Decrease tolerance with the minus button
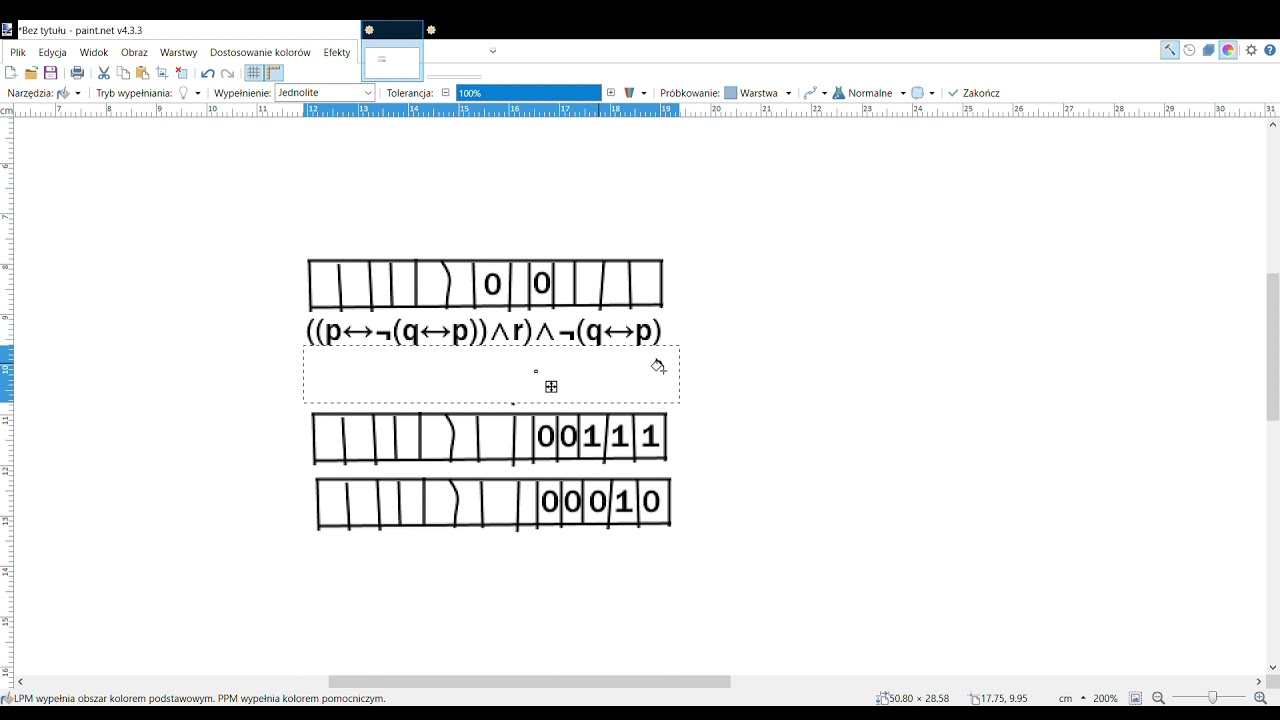This screenshot has width=1280, height=720. [446, 93]
